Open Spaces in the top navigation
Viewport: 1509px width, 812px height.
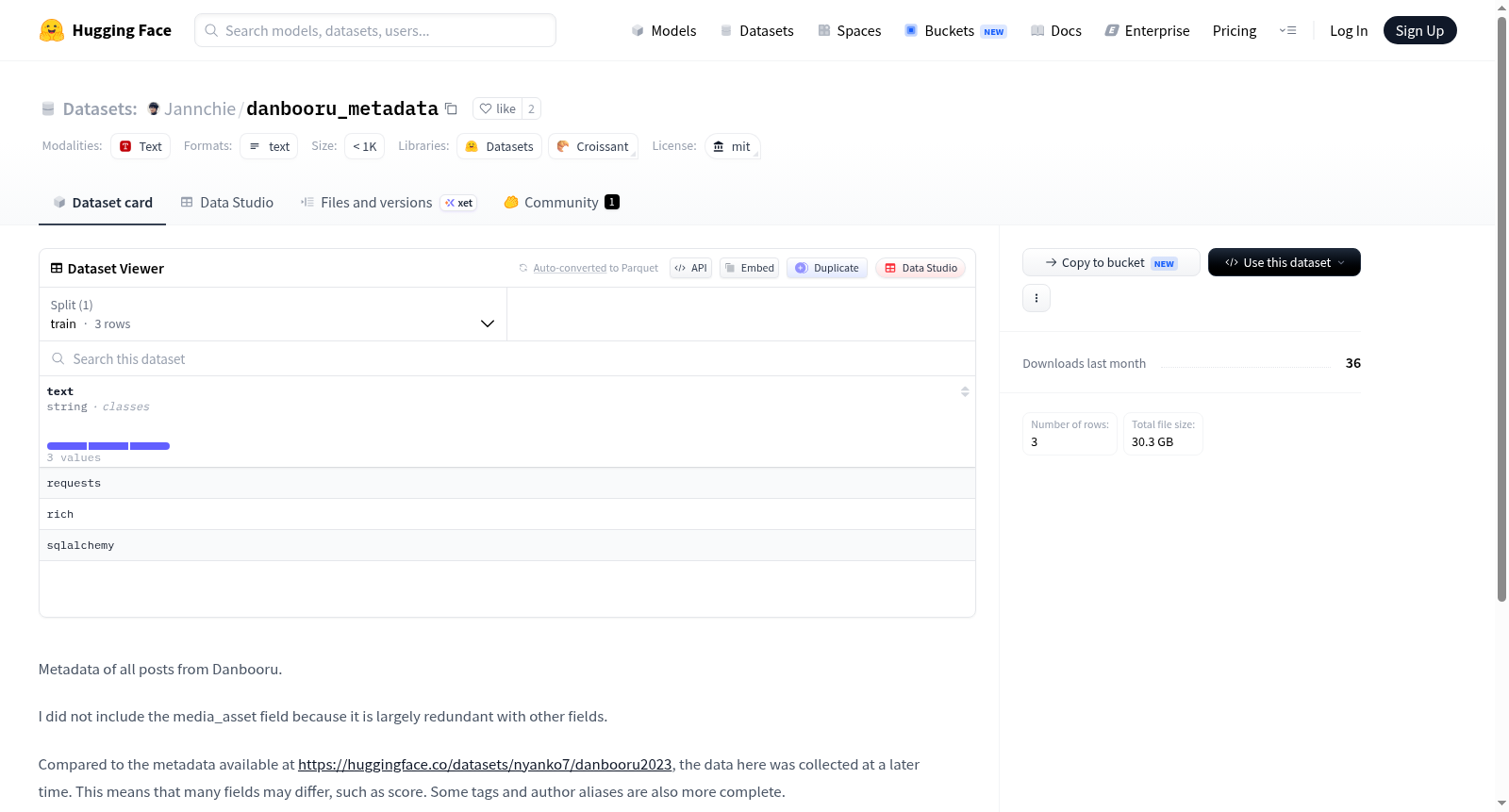[x=850, y=30]
